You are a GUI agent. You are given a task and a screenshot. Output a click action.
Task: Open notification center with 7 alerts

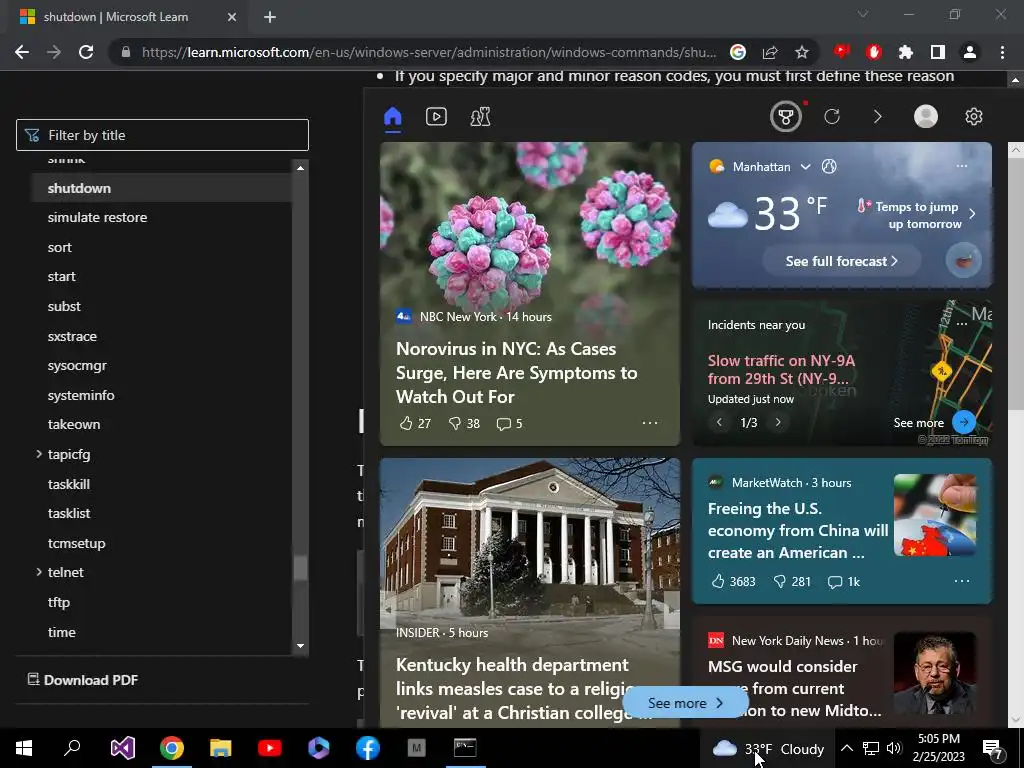(993, 749)
